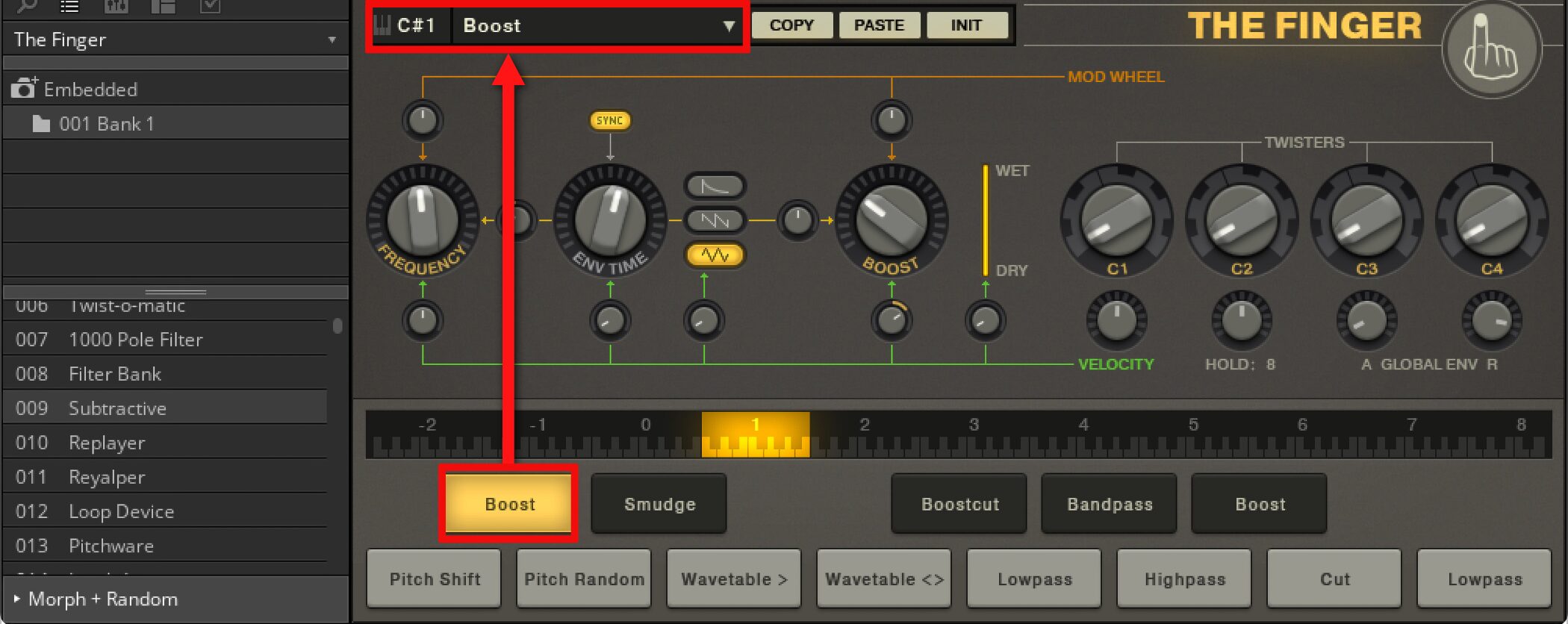Click the velocity knob below ENV TIME

[x=610, y=320]
